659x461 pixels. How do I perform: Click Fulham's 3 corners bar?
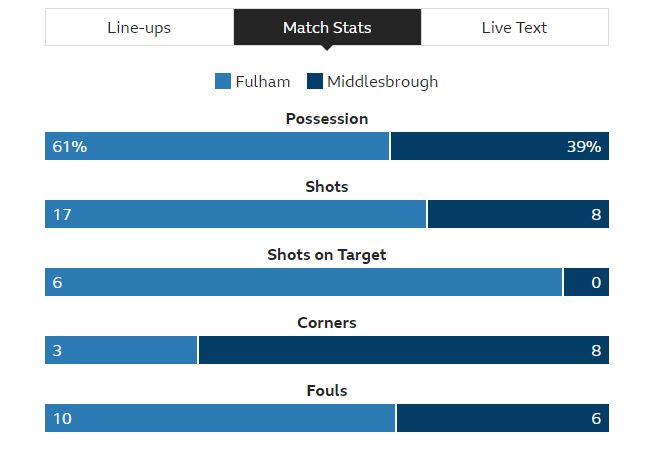(x=121, y=350)
